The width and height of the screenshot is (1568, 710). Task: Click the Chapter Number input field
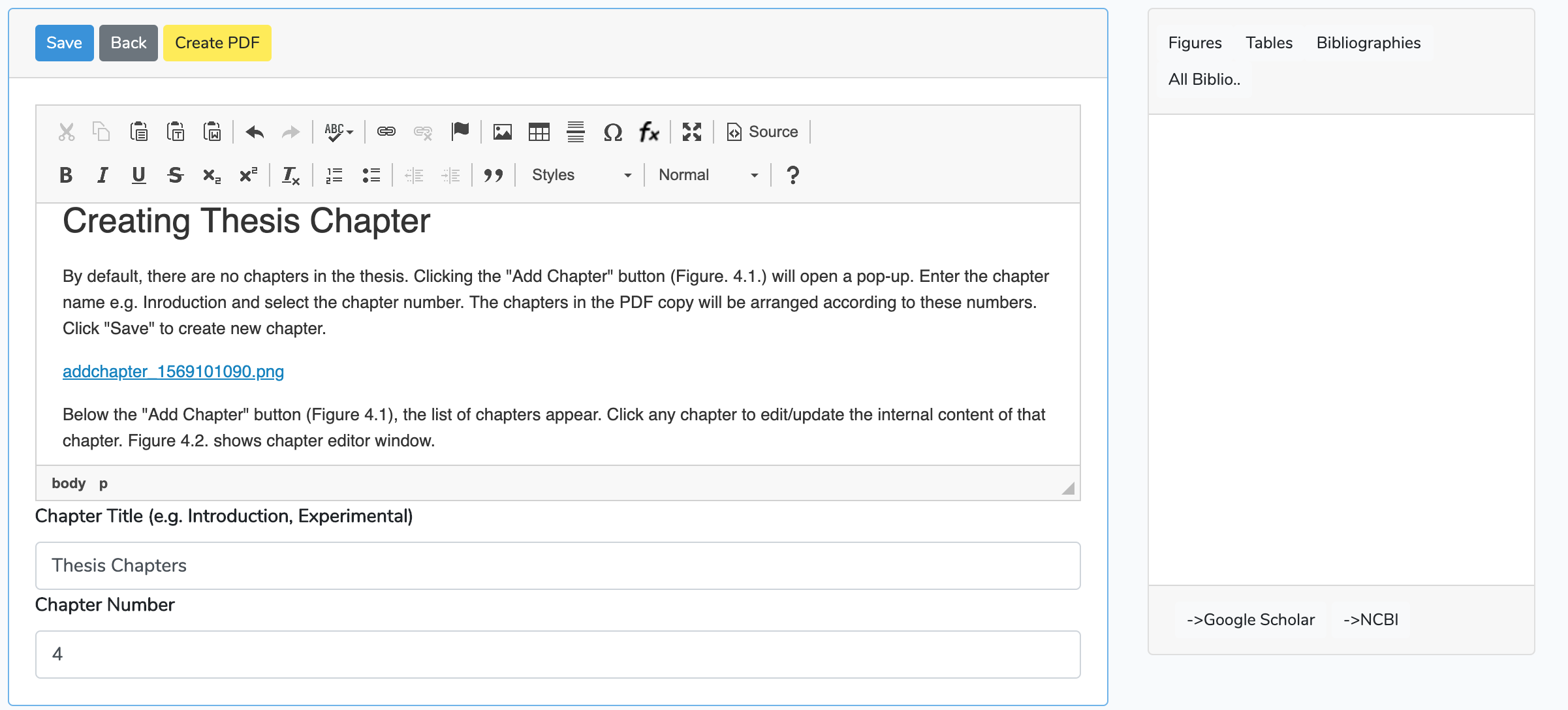click(x=557, y=654)
